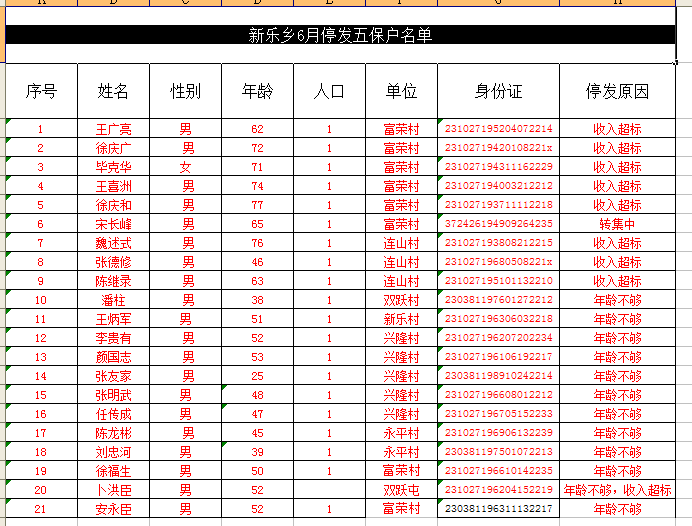The width and height of the screenshot is (692, 526).
Task: Select the age cell 38 for 潘柱
Action: pos(257,300)
